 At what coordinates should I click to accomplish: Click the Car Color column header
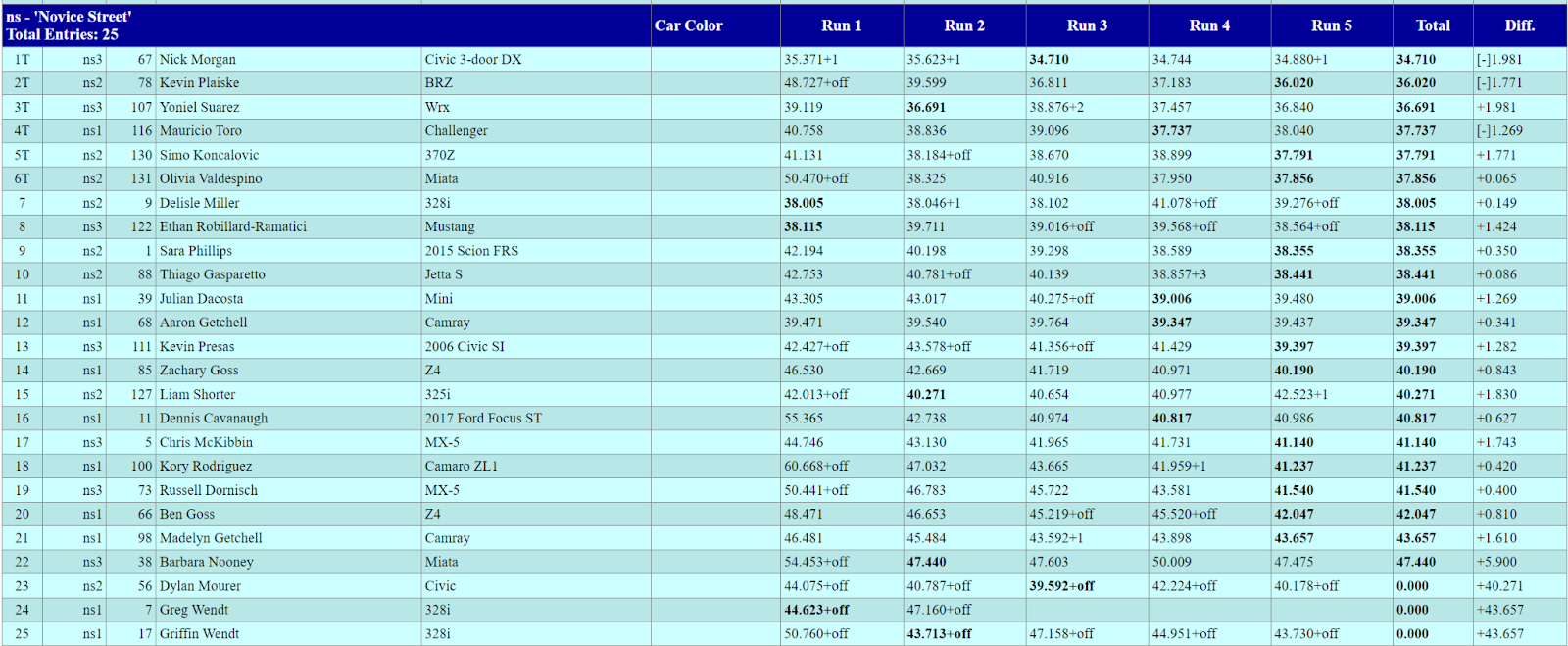point(689,26)
